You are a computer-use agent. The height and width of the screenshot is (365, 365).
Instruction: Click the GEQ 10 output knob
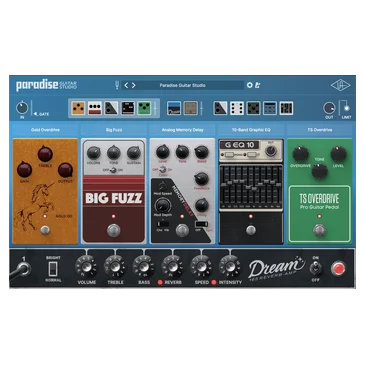pos(271,151)
